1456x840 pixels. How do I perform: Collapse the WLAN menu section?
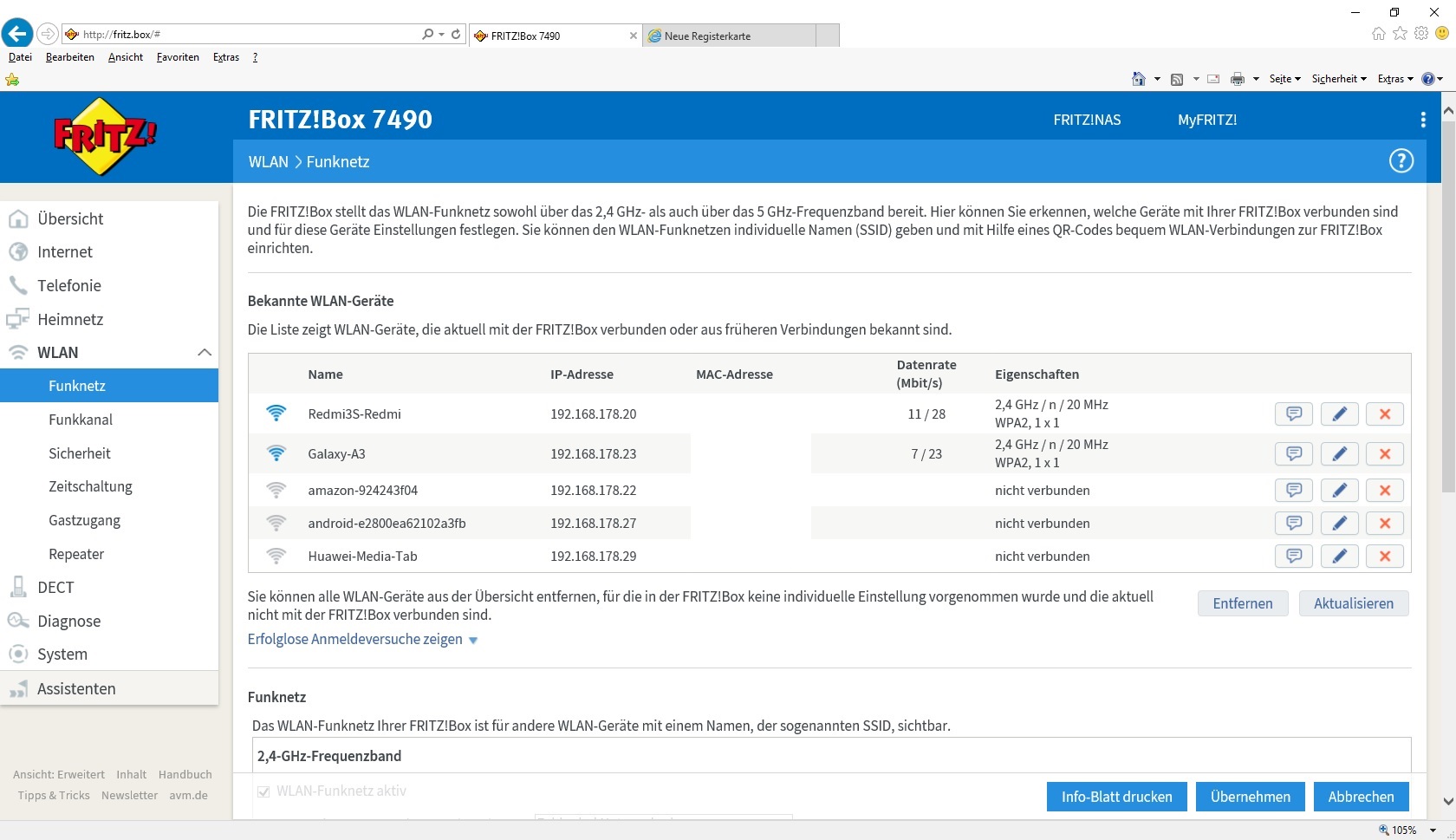pos(205,353)
